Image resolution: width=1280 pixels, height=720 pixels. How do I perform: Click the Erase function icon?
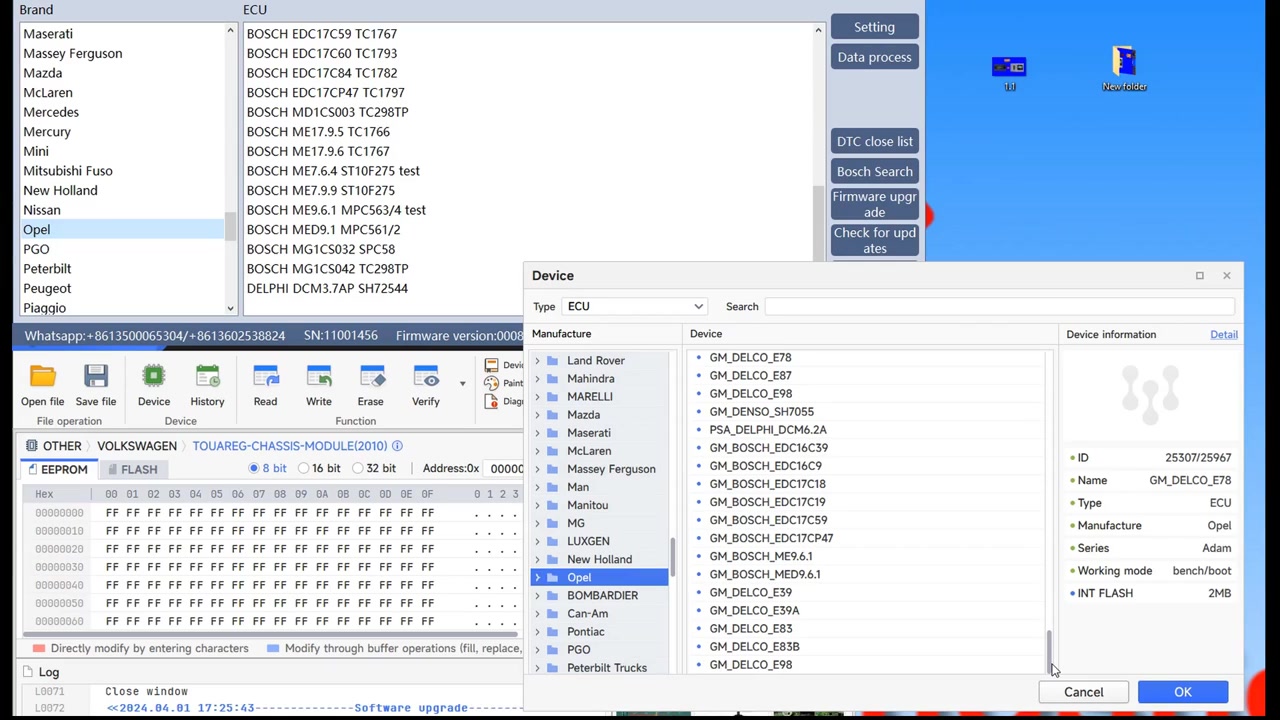coord(371,378)
